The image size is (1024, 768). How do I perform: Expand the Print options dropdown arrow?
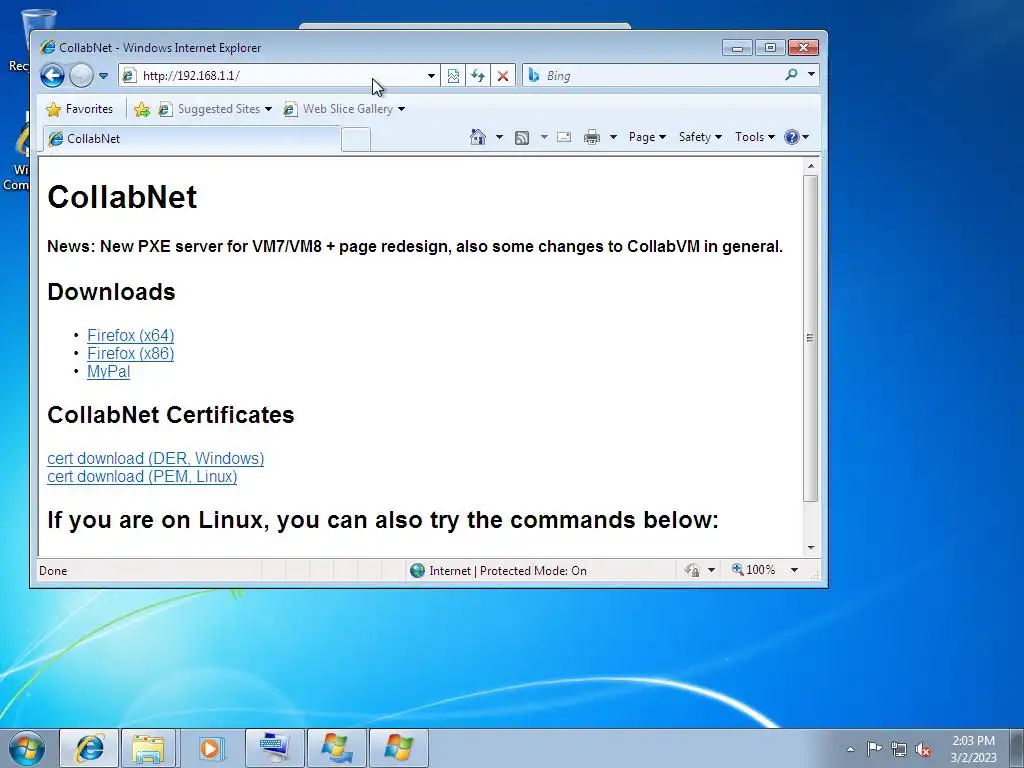[x=613, y=137]
